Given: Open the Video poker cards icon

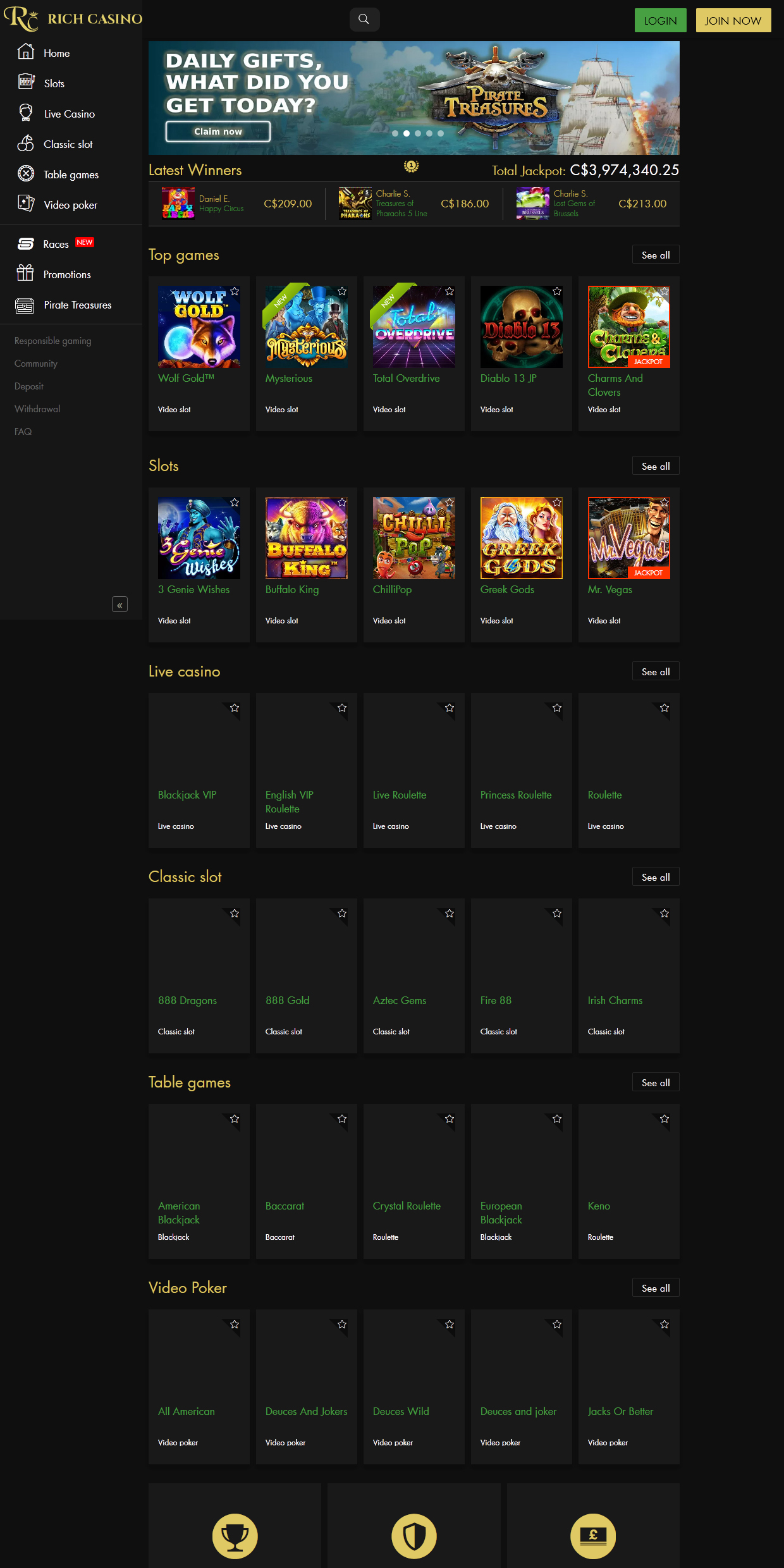Looking at the screenshot, I should pyautogui.click(x=26, y=204).
